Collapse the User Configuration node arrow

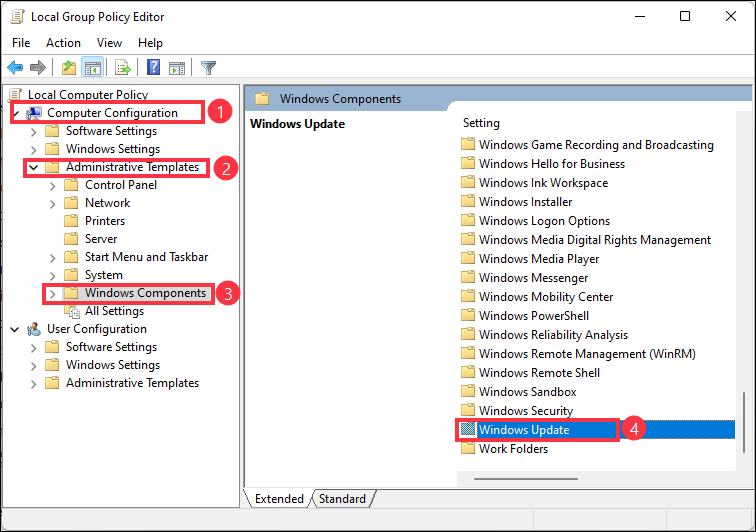15,329
